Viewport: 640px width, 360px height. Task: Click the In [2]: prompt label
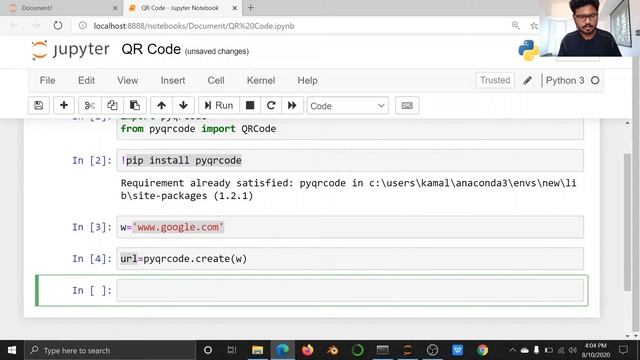[92, 161]
